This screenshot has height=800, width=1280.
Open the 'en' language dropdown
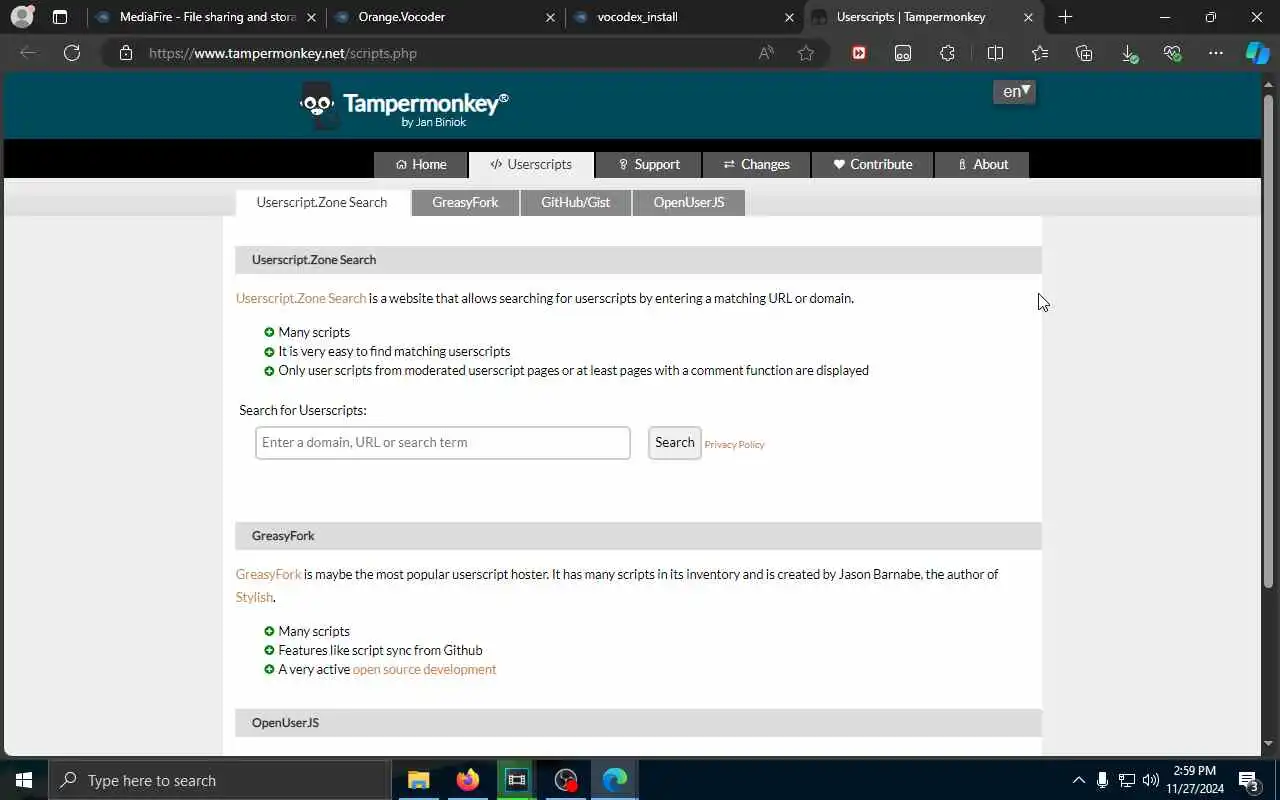click(x=1014, y=92)
